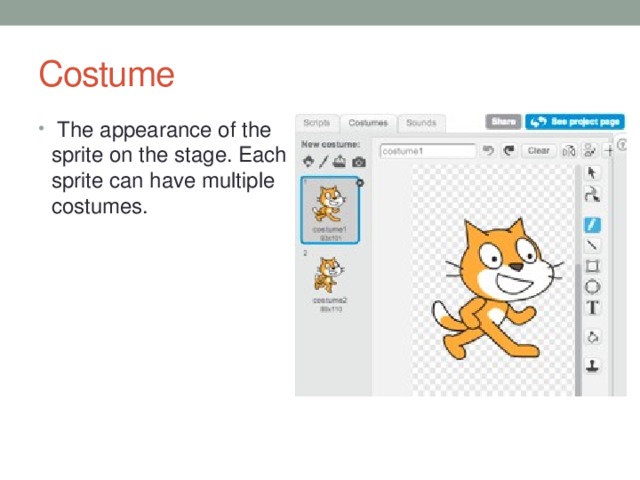The height and width of the screenshot is (480, 640).
Task: Click the costume1 name input field
Action: pos(428,151)
